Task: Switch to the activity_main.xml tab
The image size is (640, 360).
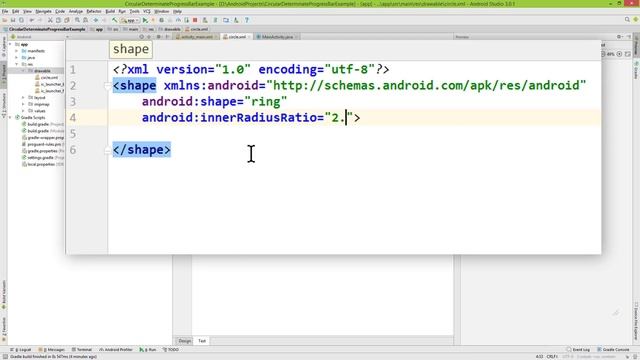Action: [x=196, y=37]
